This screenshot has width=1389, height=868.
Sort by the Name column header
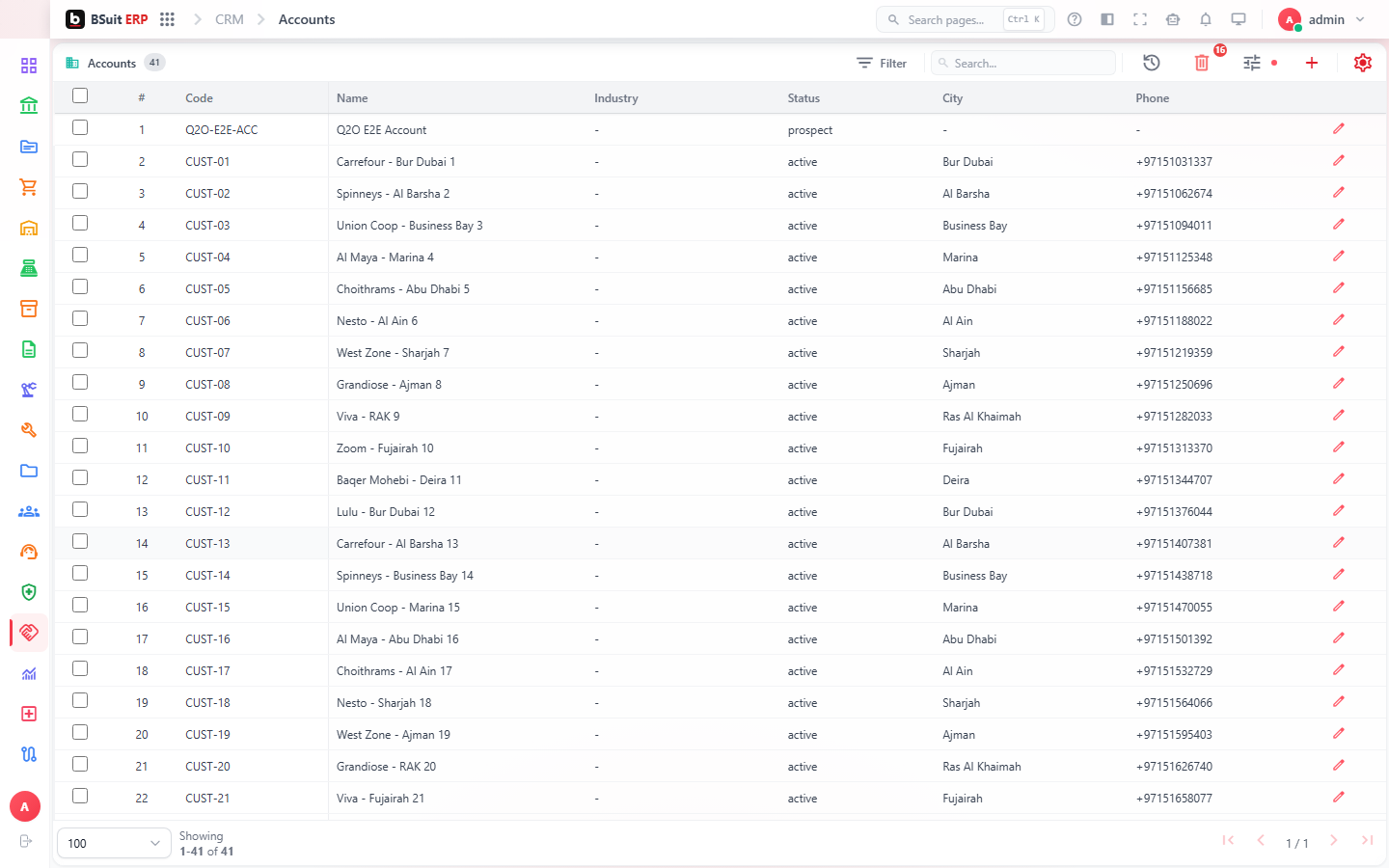click(352, 98)
